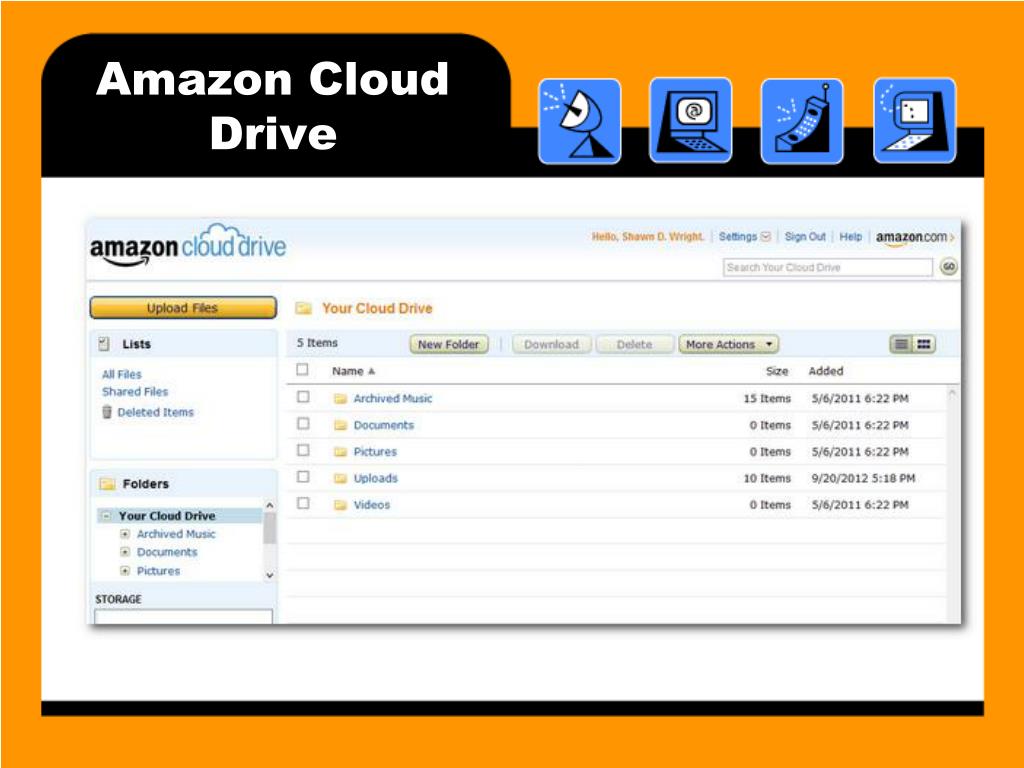The height and width of the screenshot is (768, 1024).
Task: Check the Uploads row checkbox
Action: click(303, 477)
